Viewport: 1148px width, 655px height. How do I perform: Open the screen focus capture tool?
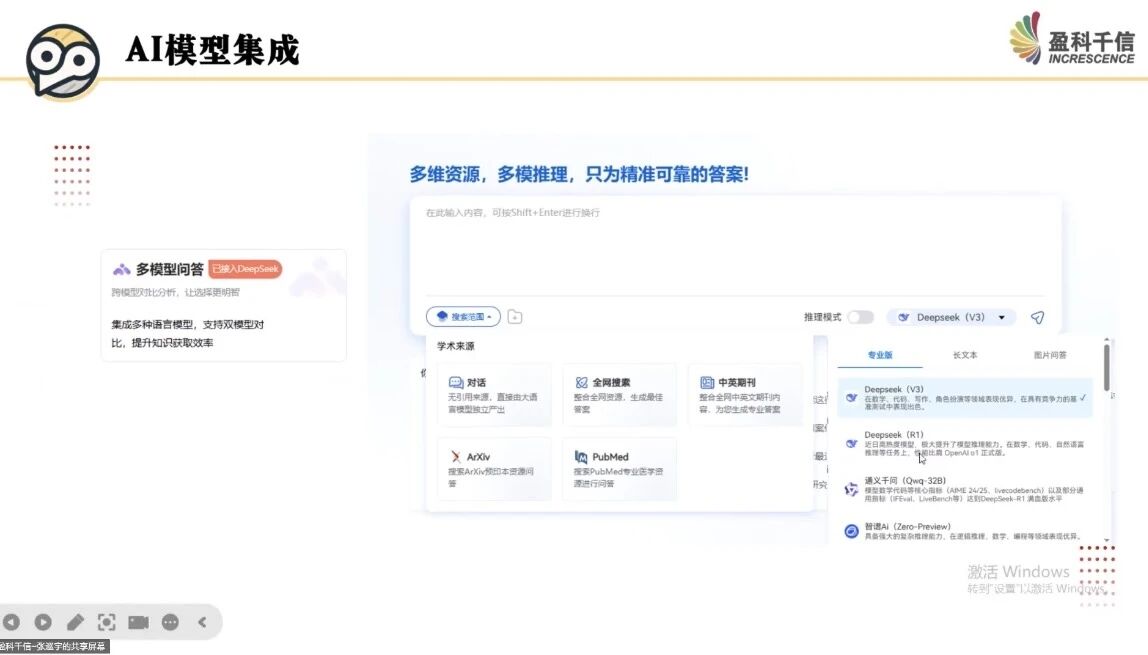(107, 622)
